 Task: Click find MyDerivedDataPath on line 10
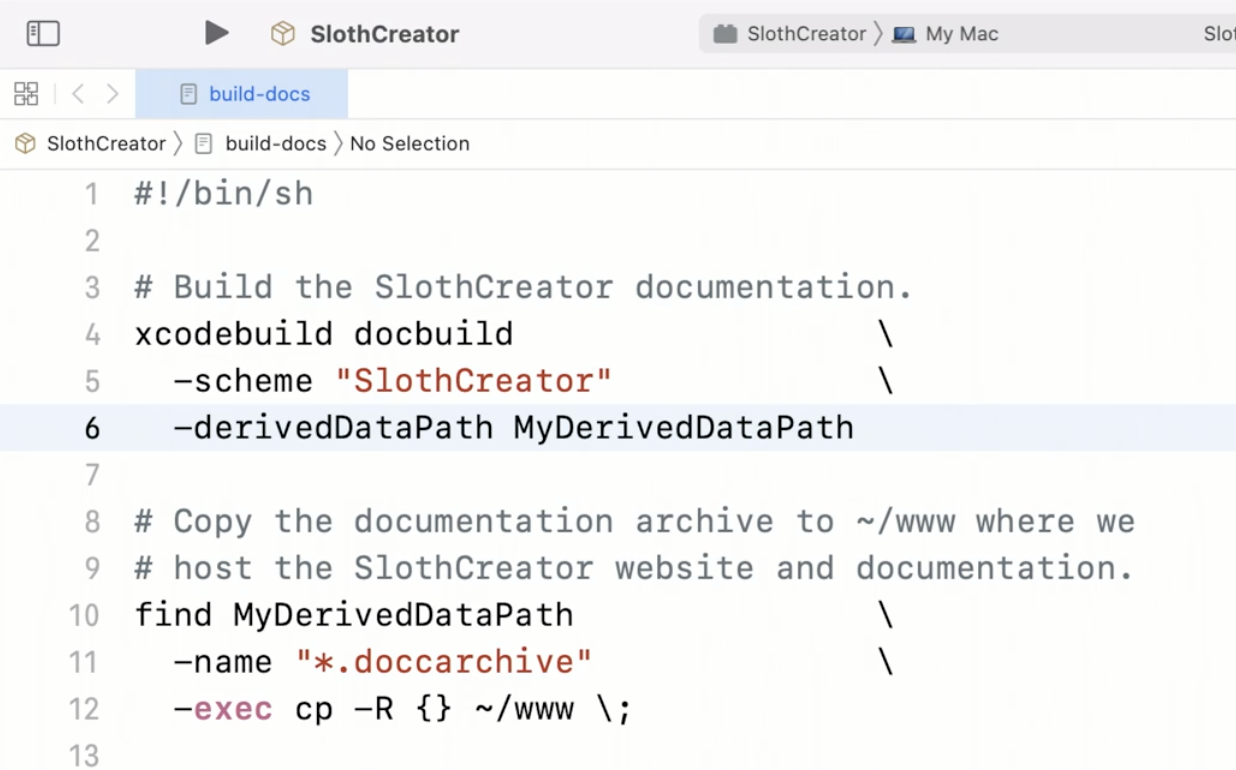(354, 615)
